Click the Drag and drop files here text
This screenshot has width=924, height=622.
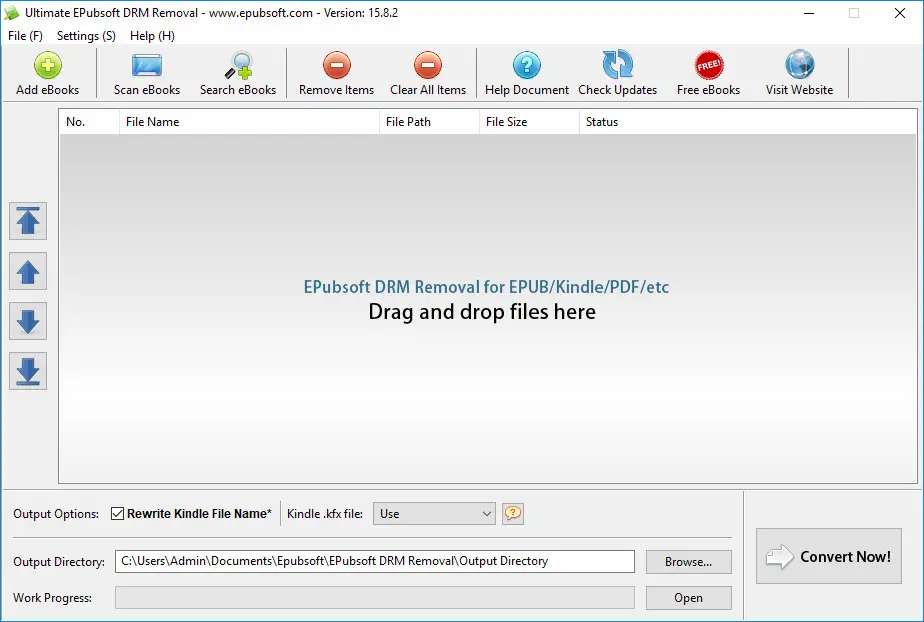click(x=482, y=312)
